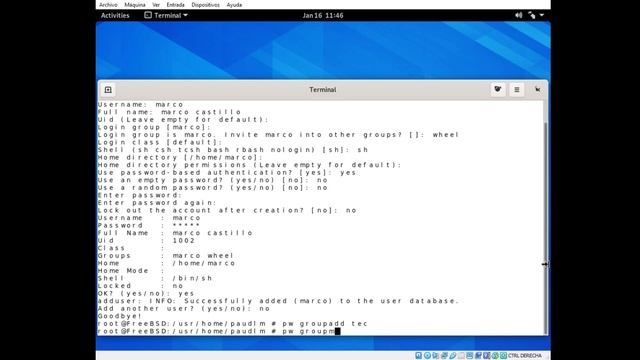Open the Activities overview
This screenshot has width=640, height=360.
[115, 15]
